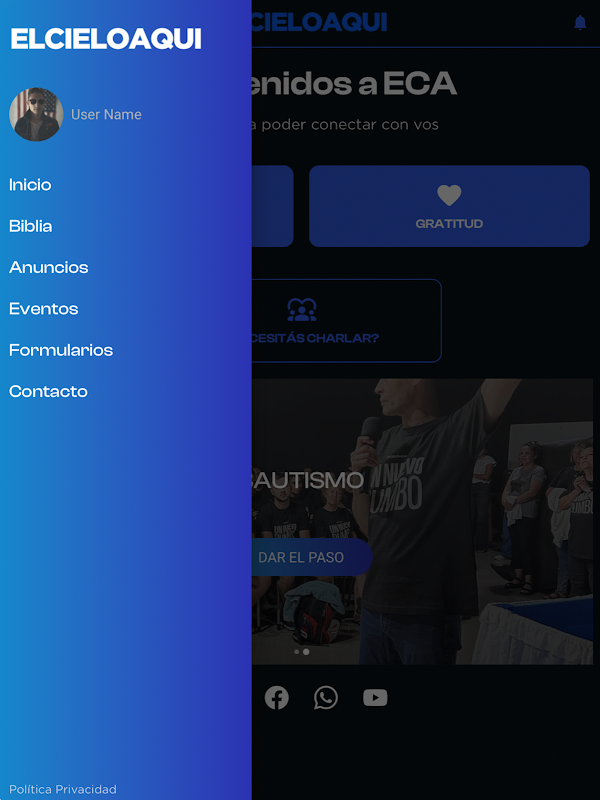The image size is (600, 800).
Task: Open the YouTube channel icon
Action: click(375, 697)
